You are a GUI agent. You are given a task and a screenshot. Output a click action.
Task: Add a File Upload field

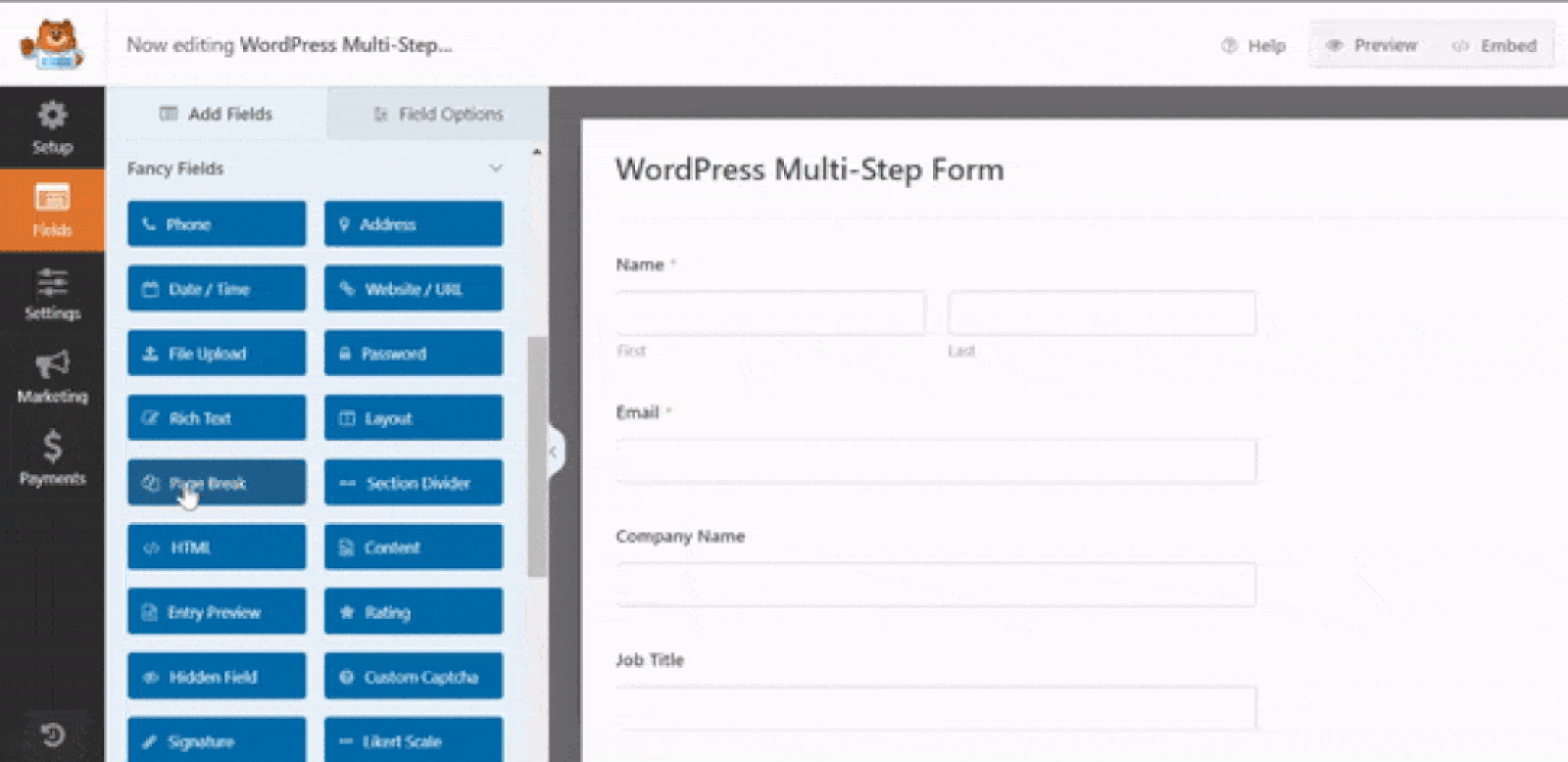217,354
